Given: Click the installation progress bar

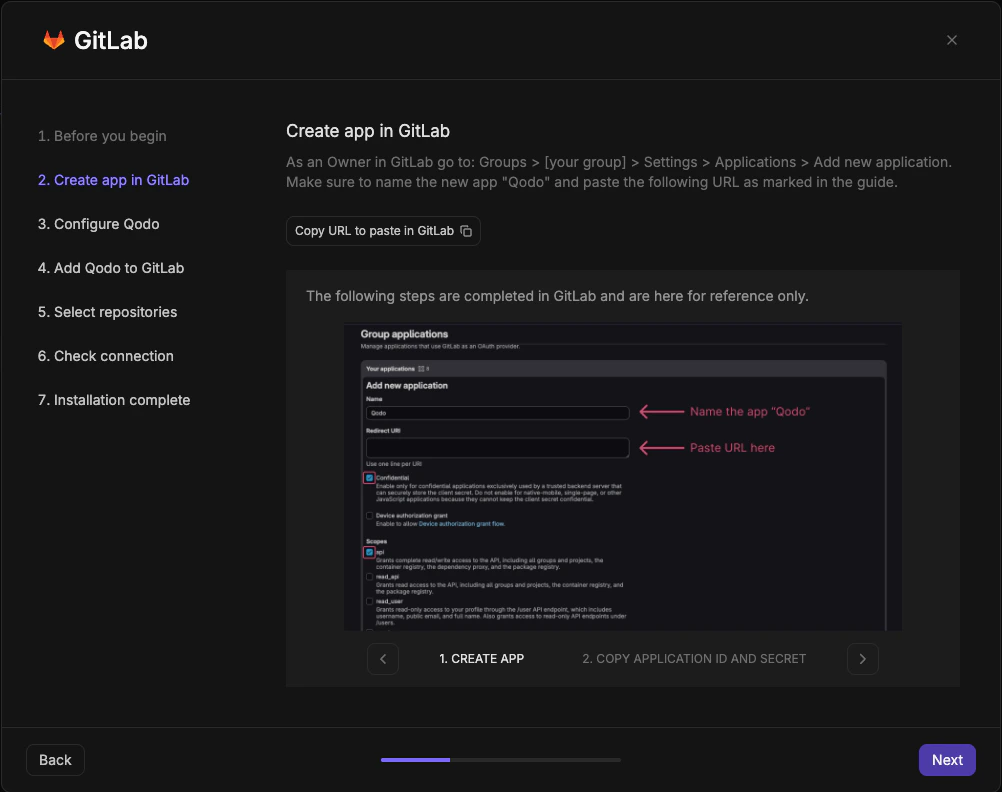Looking at the screenshot, I should [x=500, y=760].
